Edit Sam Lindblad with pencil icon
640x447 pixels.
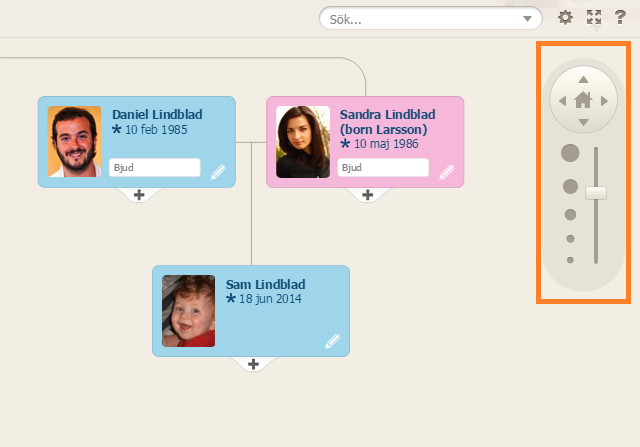(332, 341)
